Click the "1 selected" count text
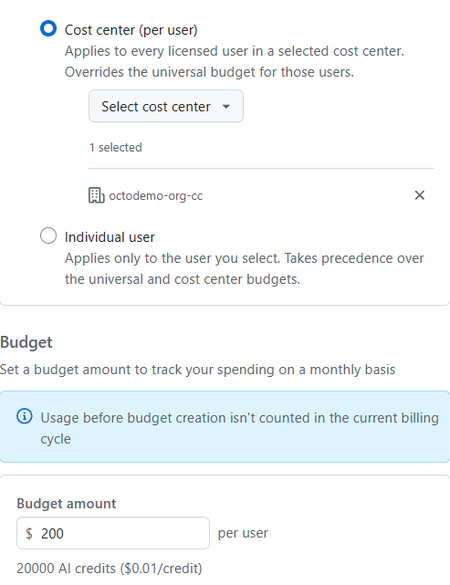 [116, 147]
